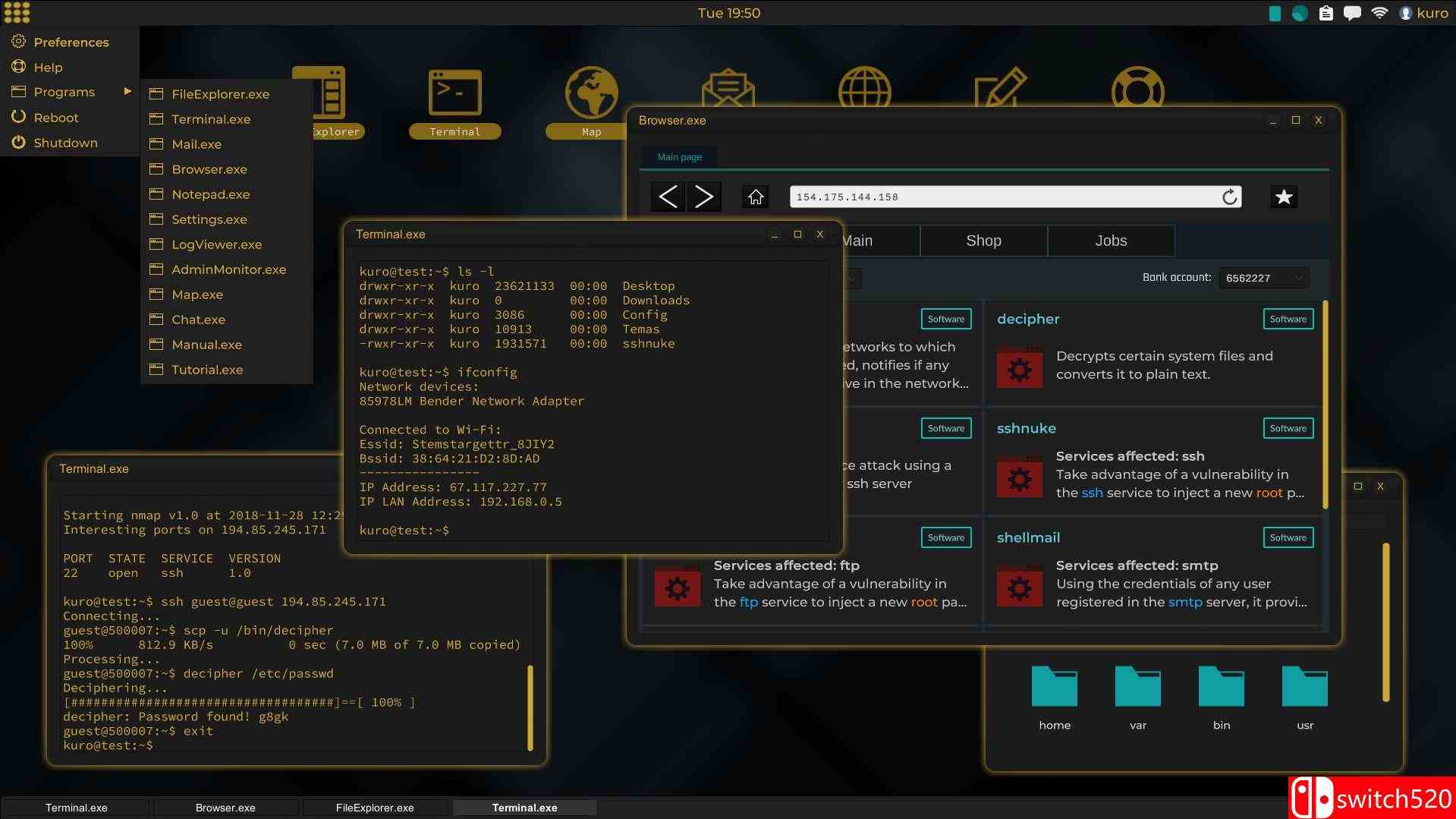Reload the page in the browser
1456x819 pixels.
click(1229, 197)
